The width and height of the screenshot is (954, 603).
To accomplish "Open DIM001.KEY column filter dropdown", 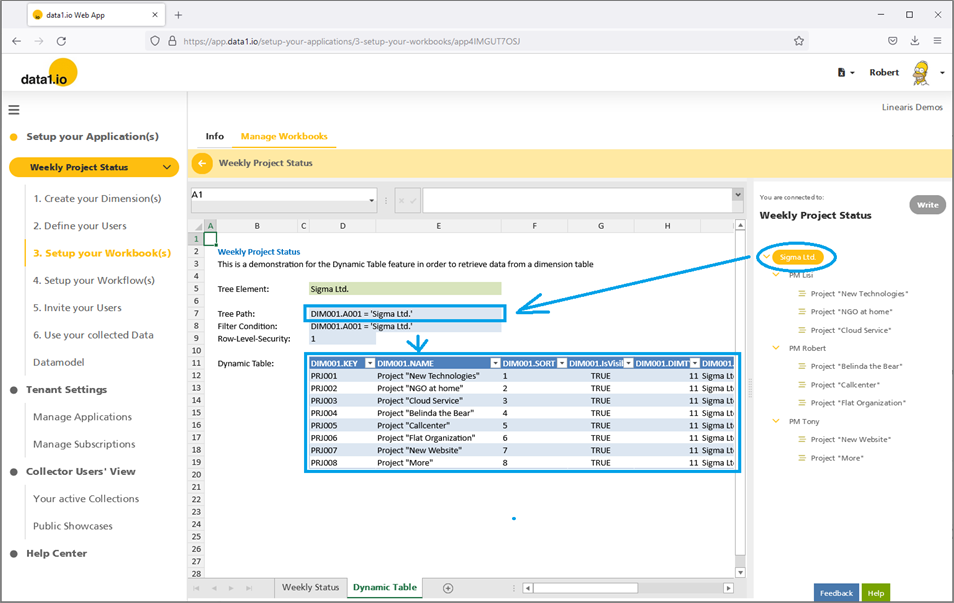I will pos(369,363).
